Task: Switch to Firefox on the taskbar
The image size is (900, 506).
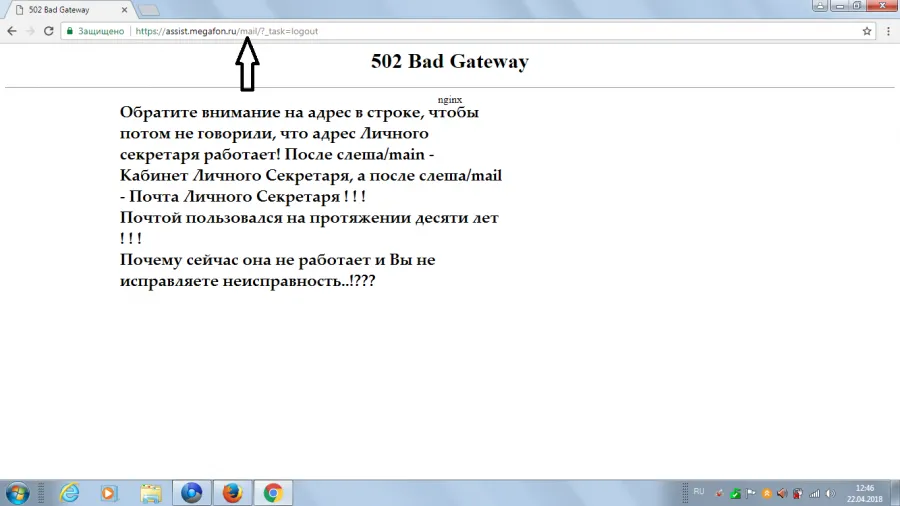Action: pyautogui.click(x=232, y=493)
